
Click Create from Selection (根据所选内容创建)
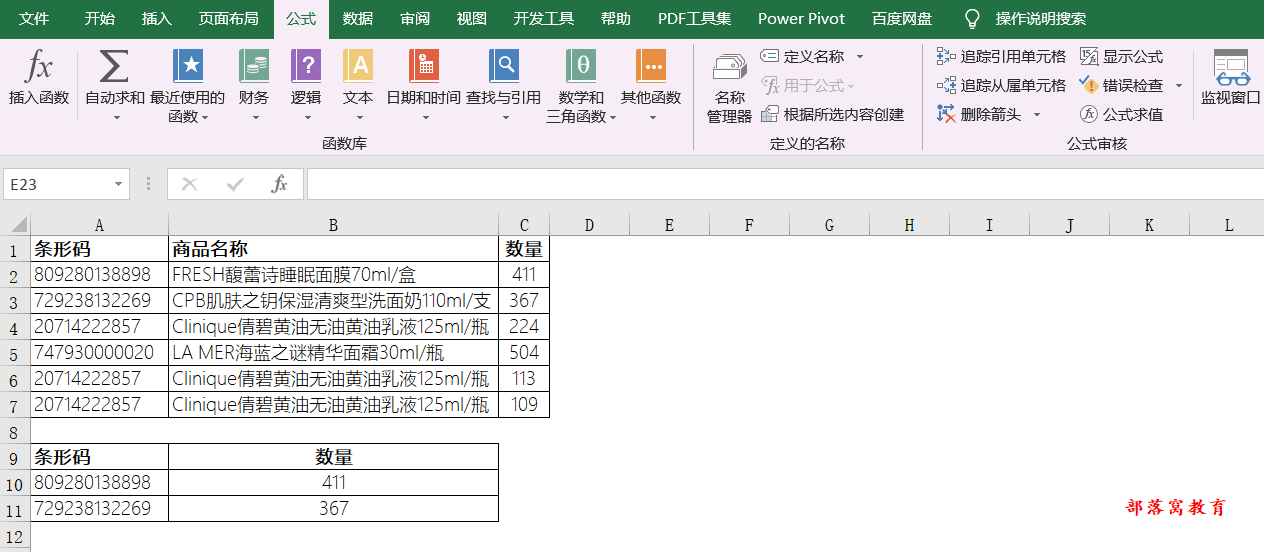pyautogui.click(x=832, y=115)
